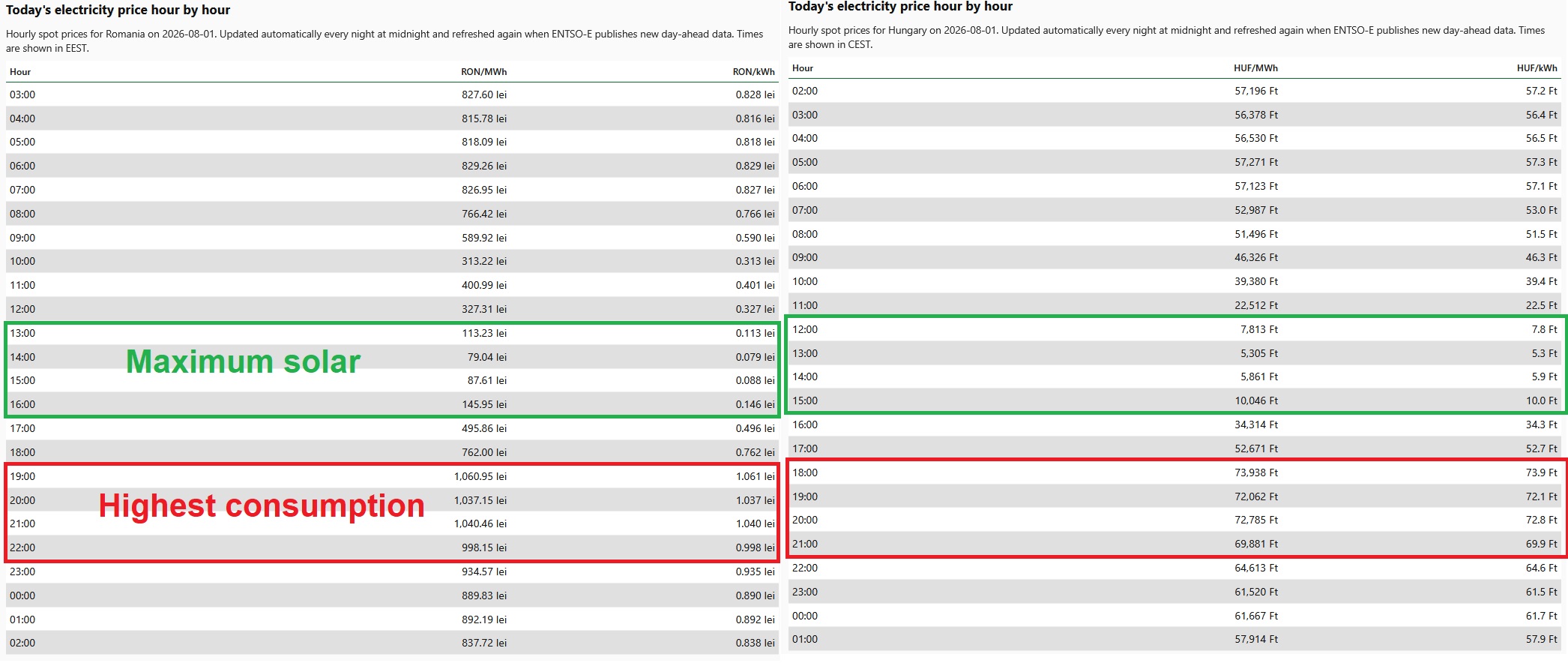Click the Romania hourly spot prices description
Screen dimensions: 1568x663
click(385, 41)
